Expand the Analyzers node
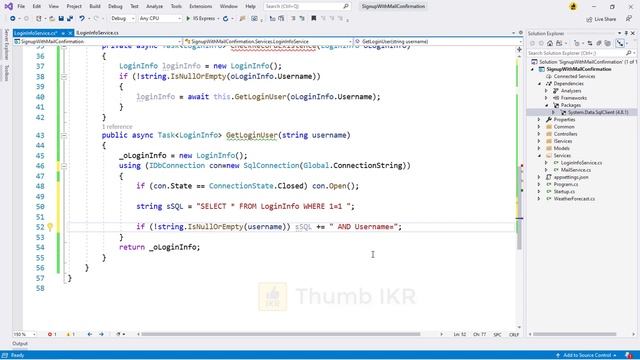This screenshot has height=360, width=640. (x=547, y=91)
